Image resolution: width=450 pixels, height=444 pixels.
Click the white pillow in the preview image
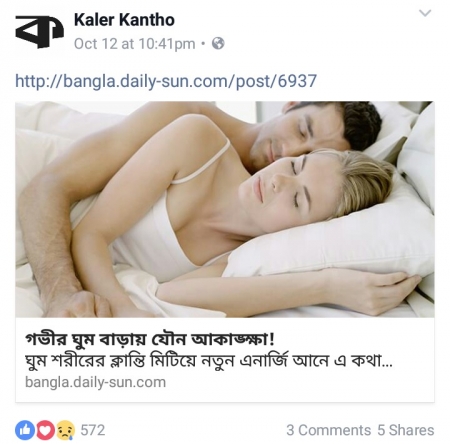pos(333,240)
